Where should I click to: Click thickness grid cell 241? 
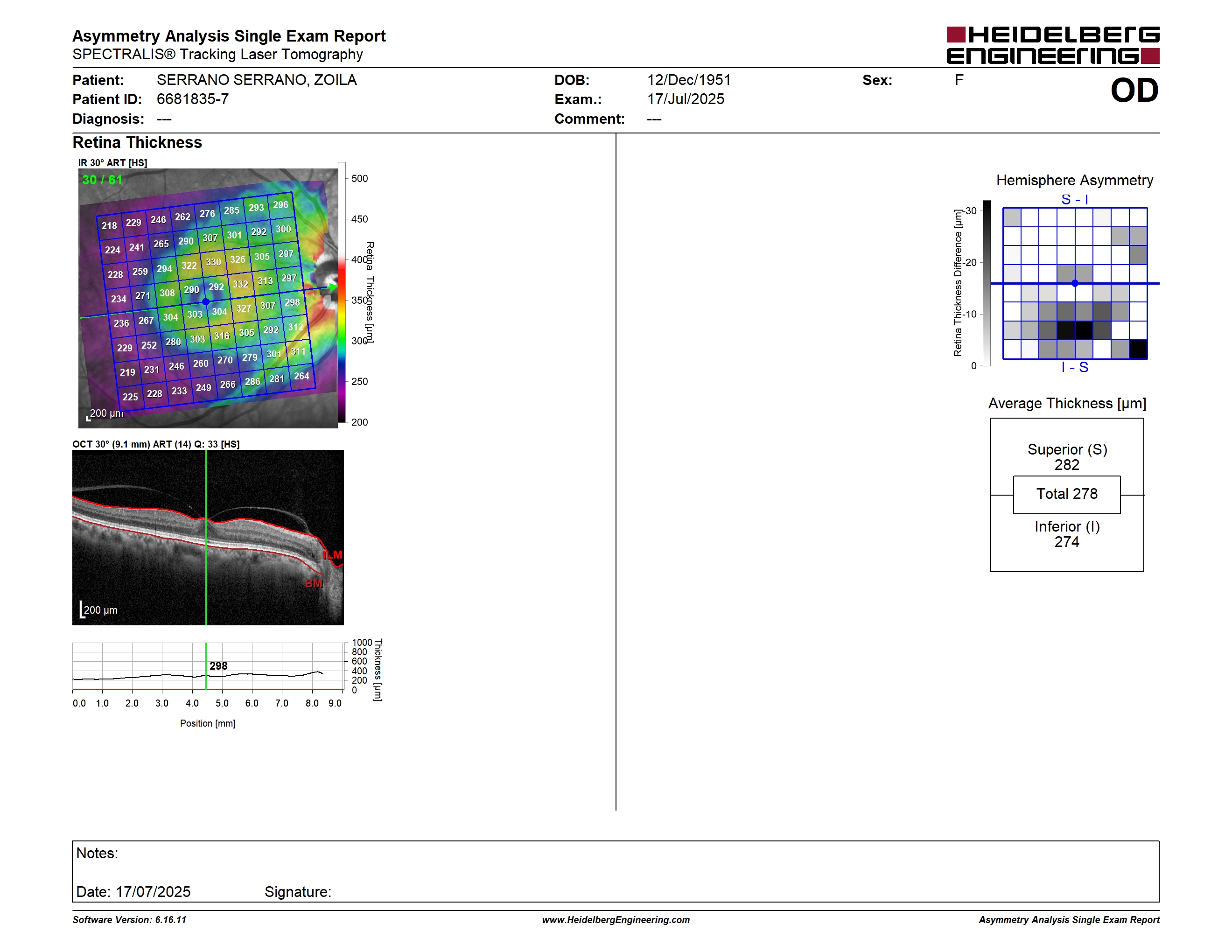pyautogui.click(x=137, y=247)
